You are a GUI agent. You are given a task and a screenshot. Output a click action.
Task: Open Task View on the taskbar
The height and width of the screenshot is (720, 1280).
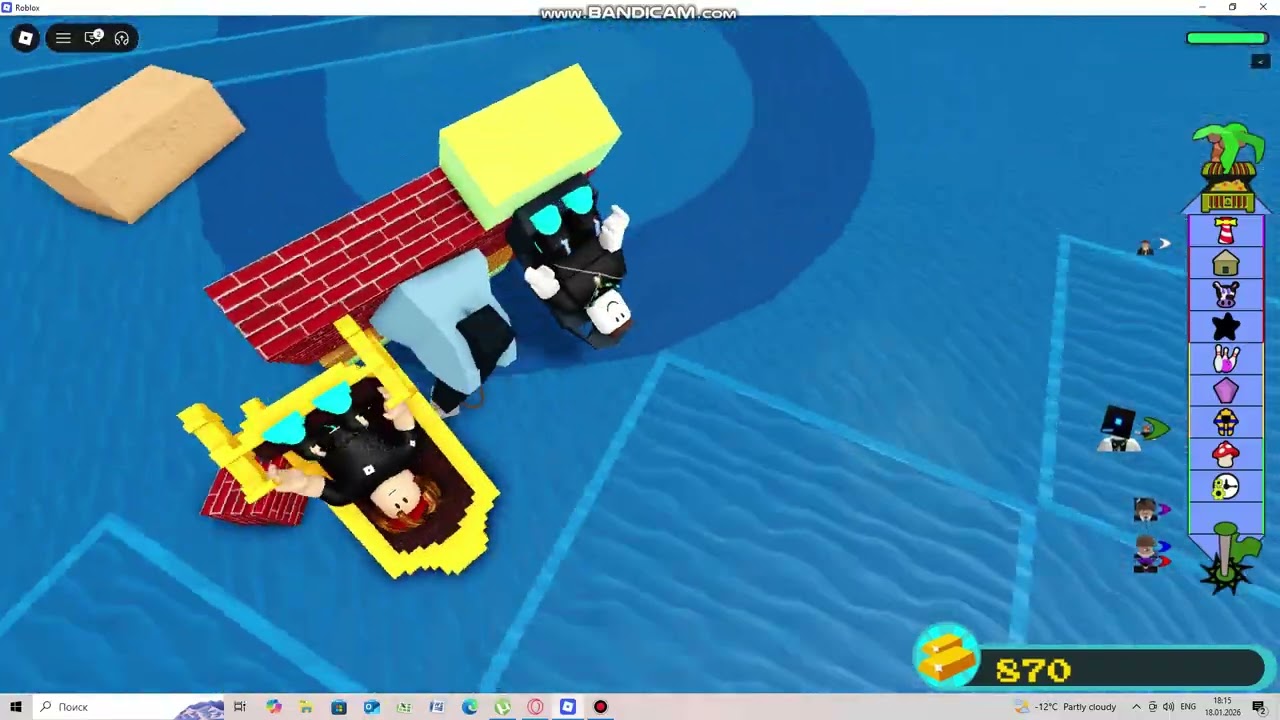click(240, 707)
